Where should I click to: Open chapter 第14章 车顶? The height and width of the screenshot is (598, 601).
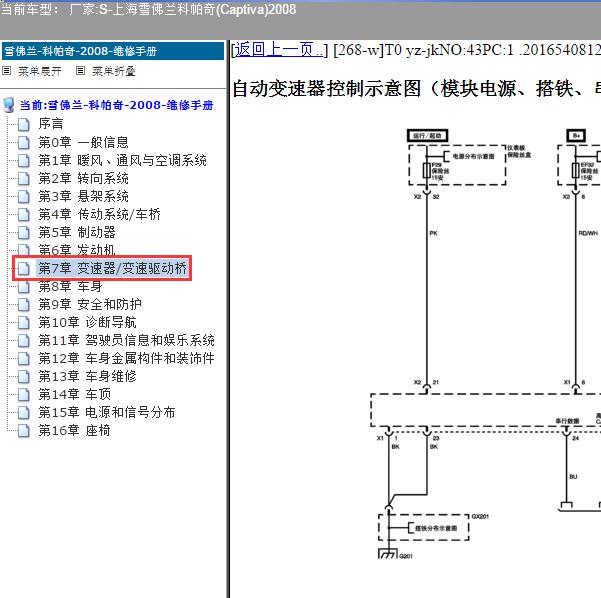pyautogui.click(x=74, y=394)
